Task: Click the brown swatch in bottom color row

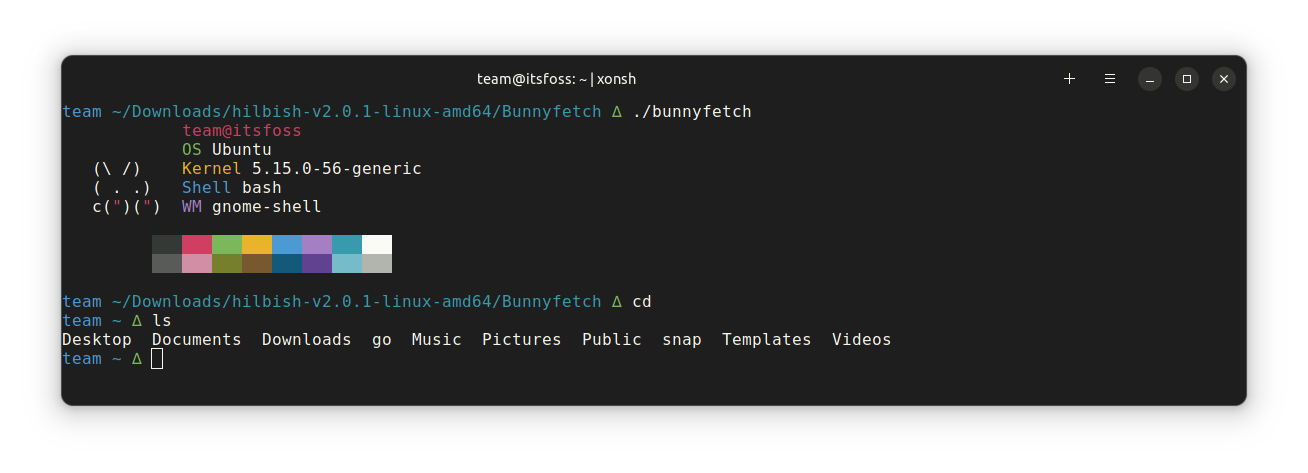Action: pos(257,264)
